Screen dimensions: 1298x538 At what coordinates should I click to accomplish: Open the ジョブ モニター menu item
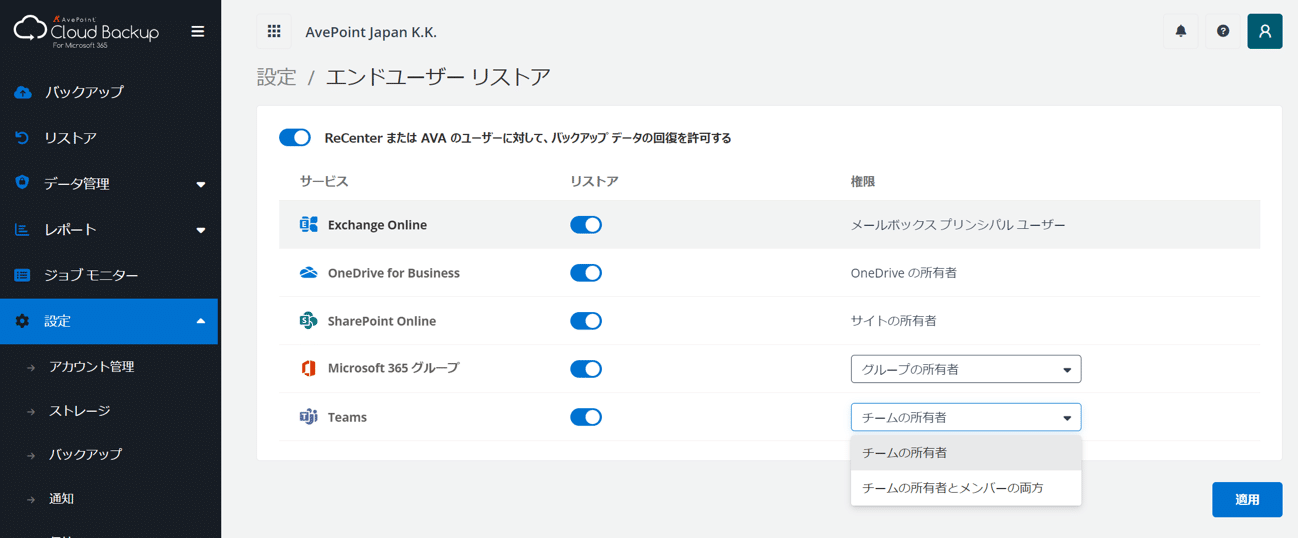(109, 275)
